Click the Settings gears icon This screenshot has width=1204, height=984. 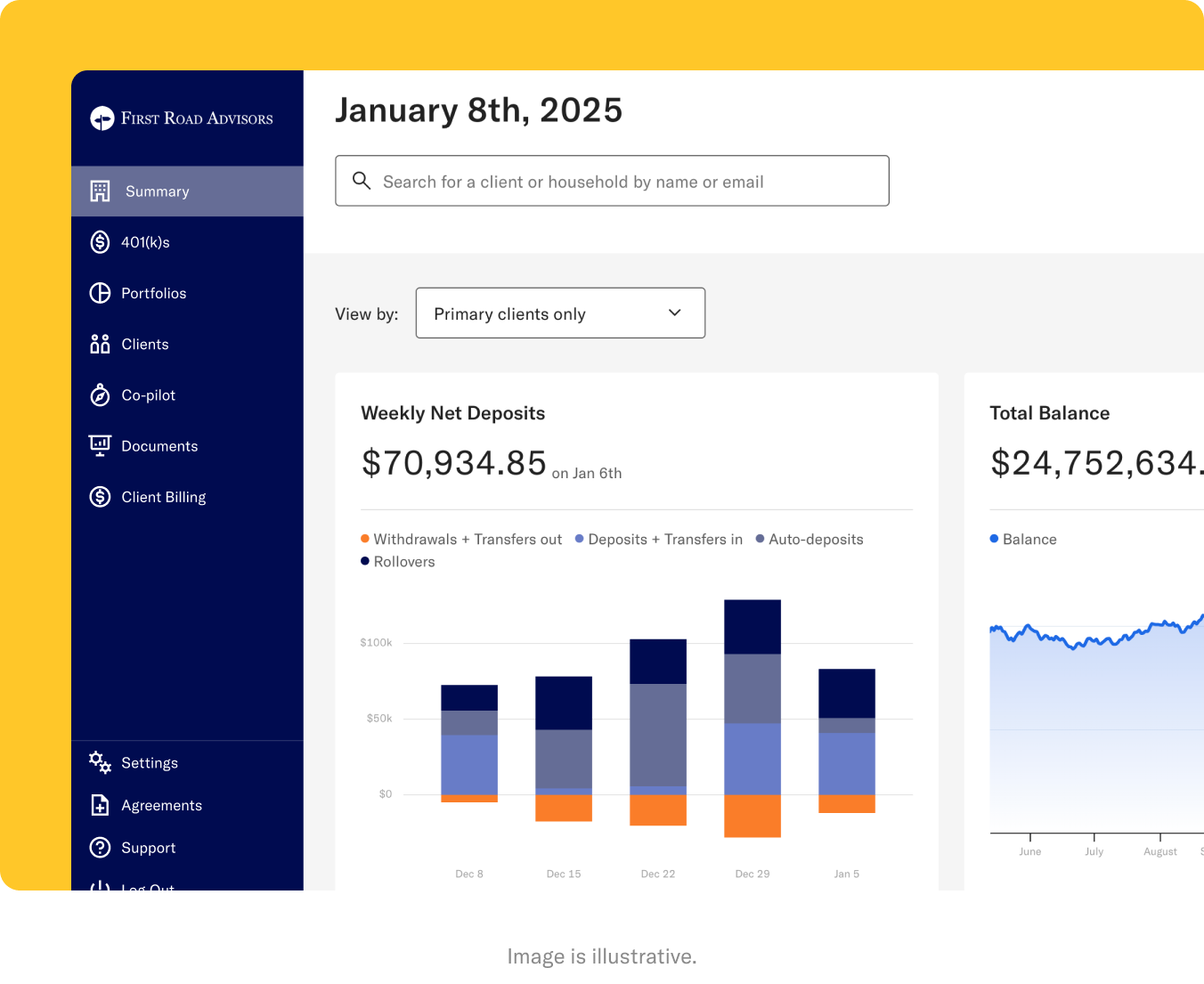coord(100,763)
